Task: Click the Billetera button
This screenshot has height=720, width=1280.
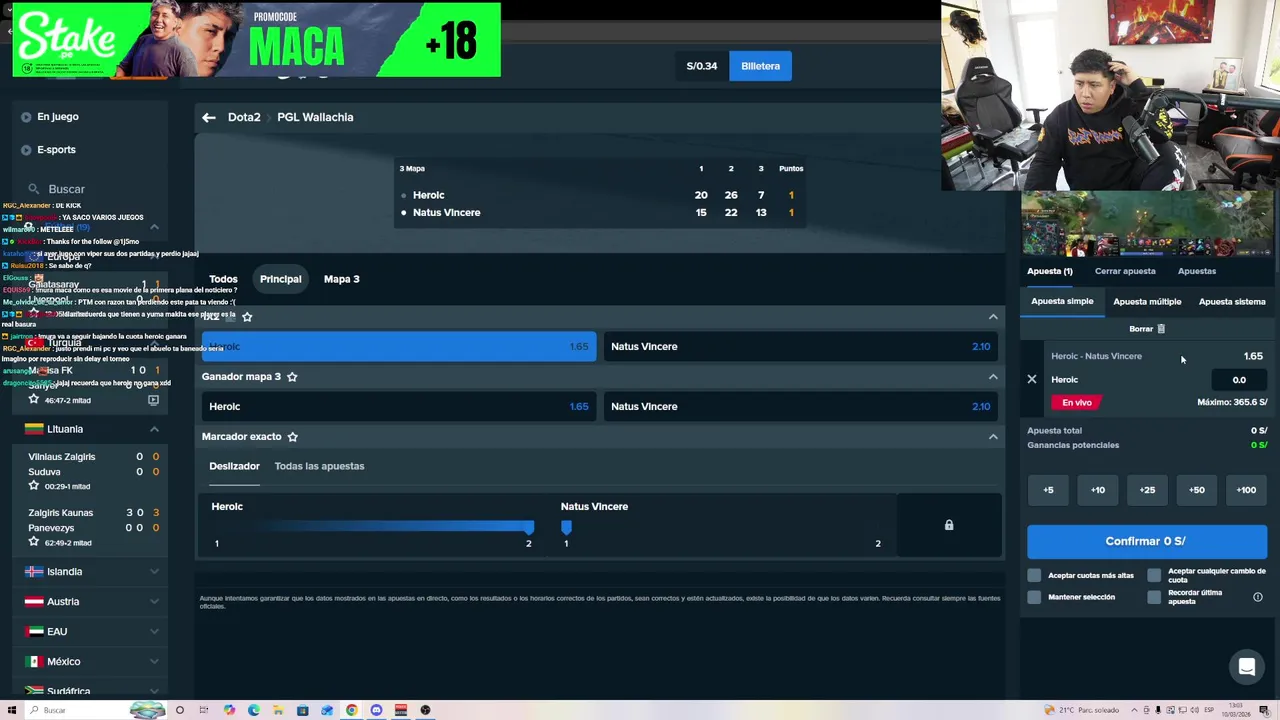Action: pyautogui.click(x=760, y=66)
